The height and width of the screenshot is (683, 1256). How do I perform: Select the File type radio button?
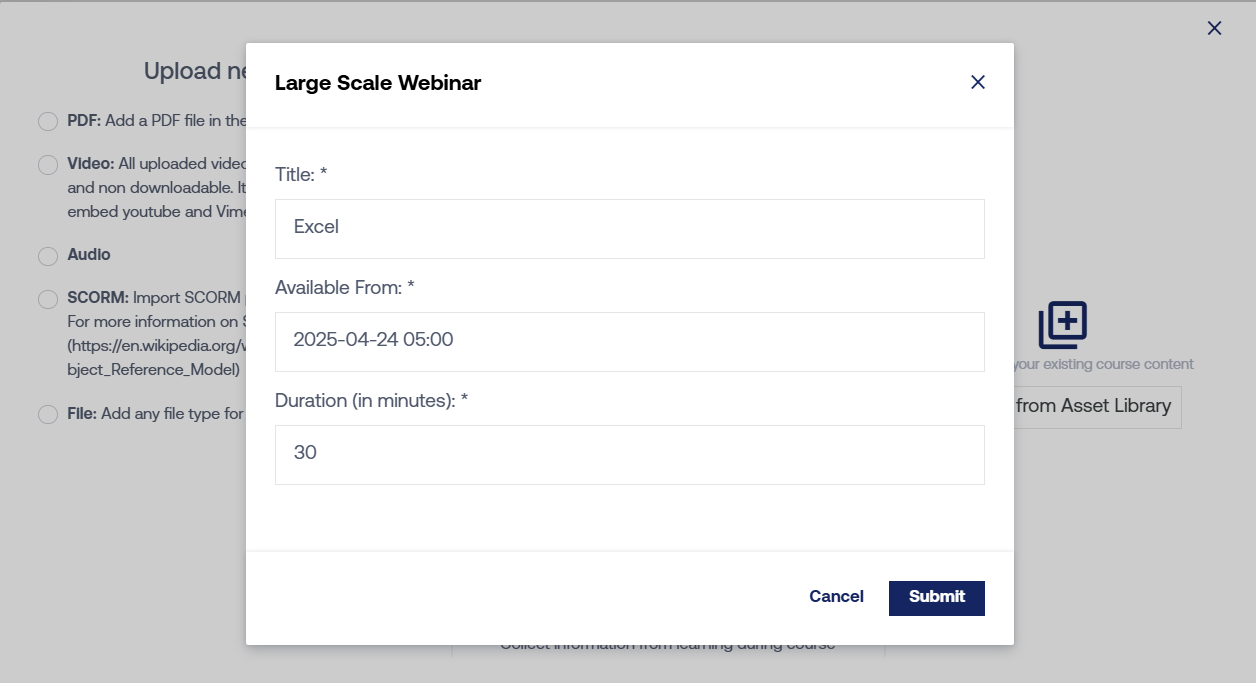click(48, 414)
